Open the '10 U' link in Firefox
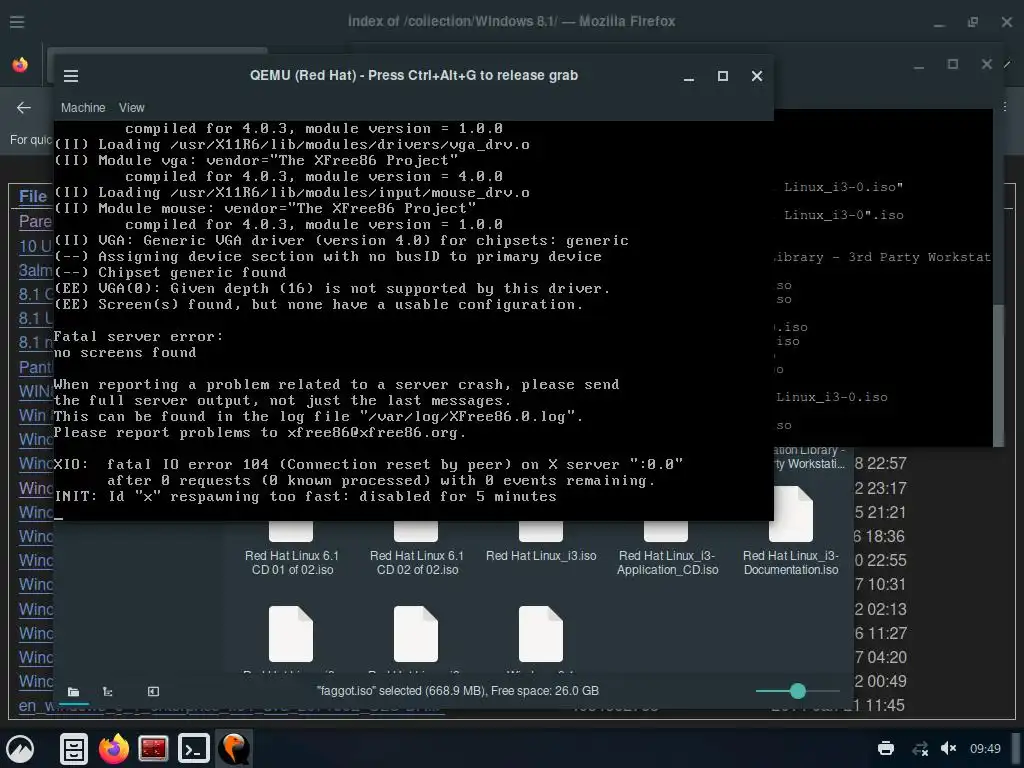 click(35, 246)
